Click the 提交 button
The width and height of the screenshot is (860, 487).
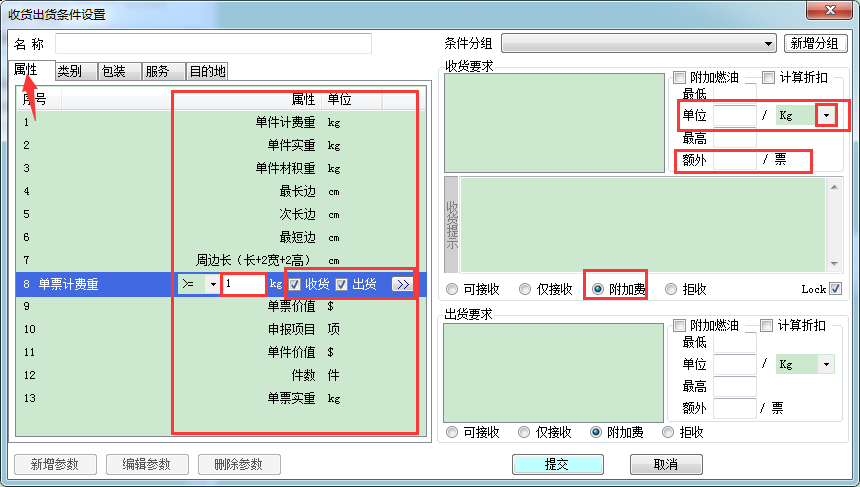point(556,464)
